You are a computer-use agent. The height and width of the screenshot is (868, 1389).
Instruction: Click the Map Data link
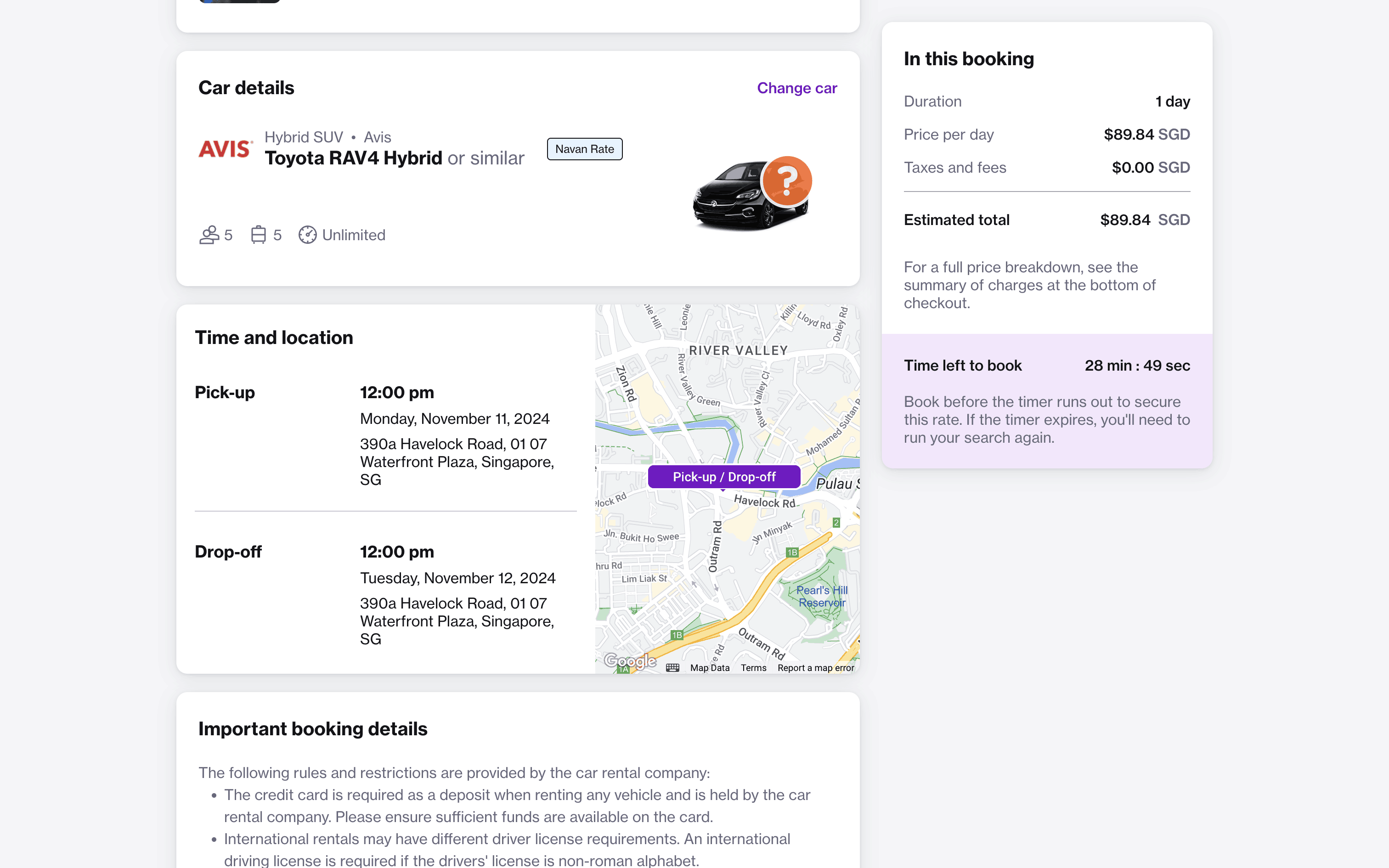tap(709, 668)
